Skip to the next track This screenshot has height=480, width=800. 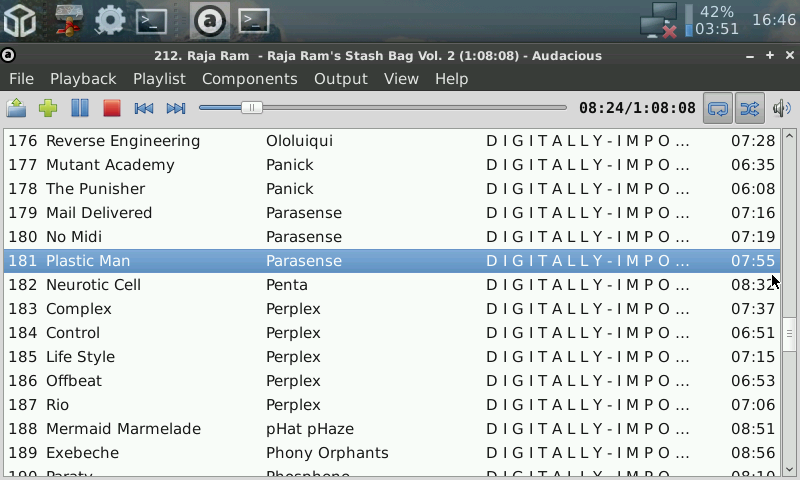[176, 108]
